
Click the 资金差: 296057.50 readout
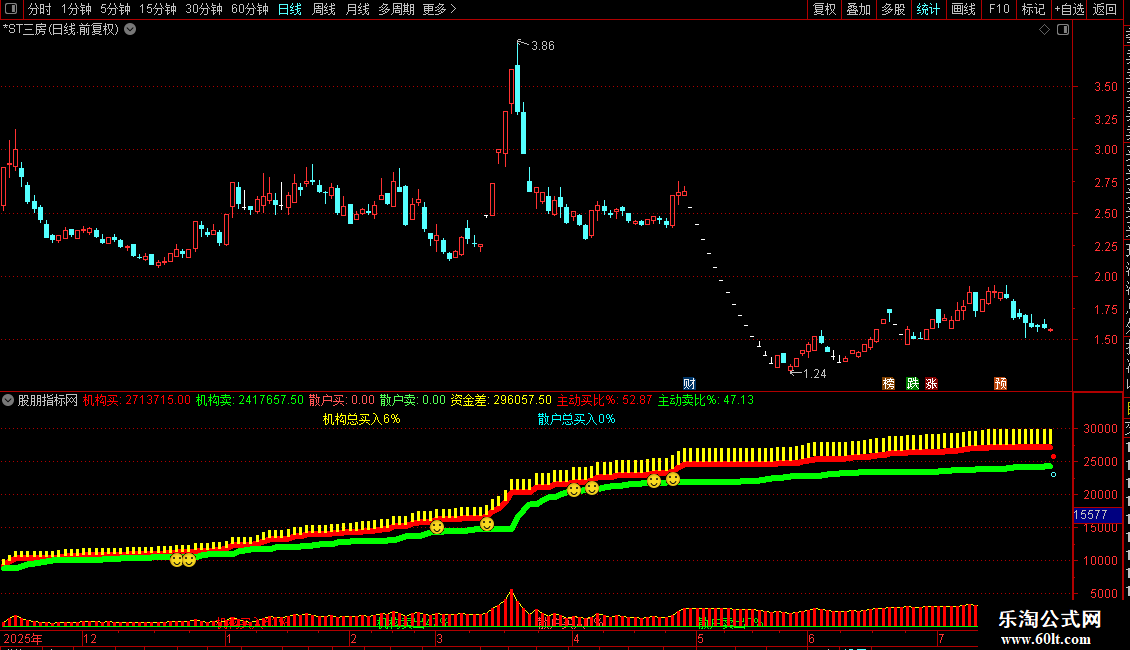click(501, 400)
